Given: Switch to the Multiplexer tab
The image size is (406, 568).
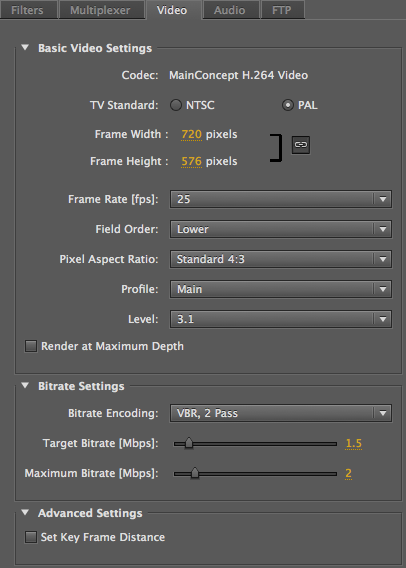Looking at the screenshot, I should pyautogui.click(x=100, y=10).
